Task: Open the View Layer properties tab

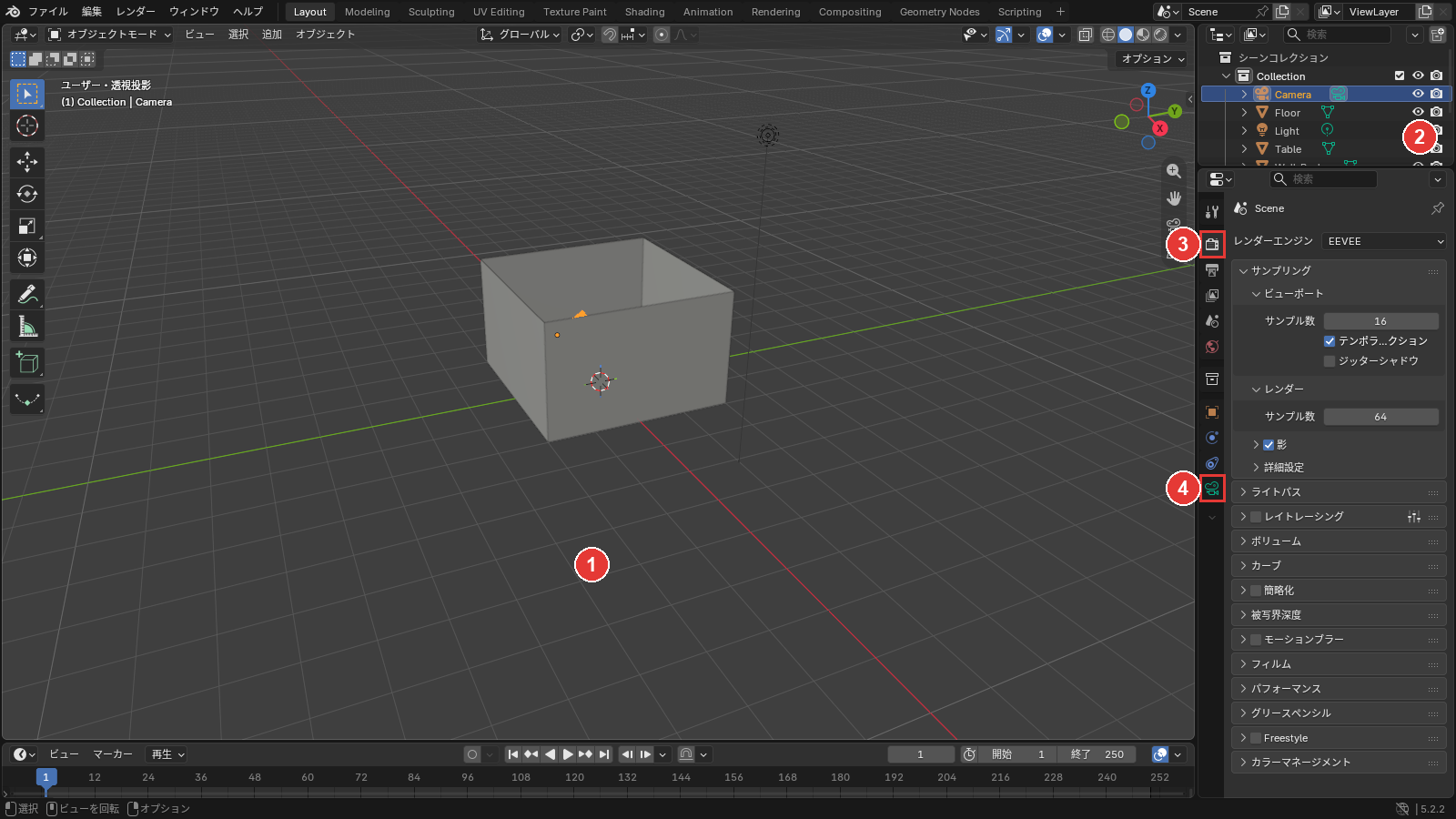Action: pos(1212,296)
